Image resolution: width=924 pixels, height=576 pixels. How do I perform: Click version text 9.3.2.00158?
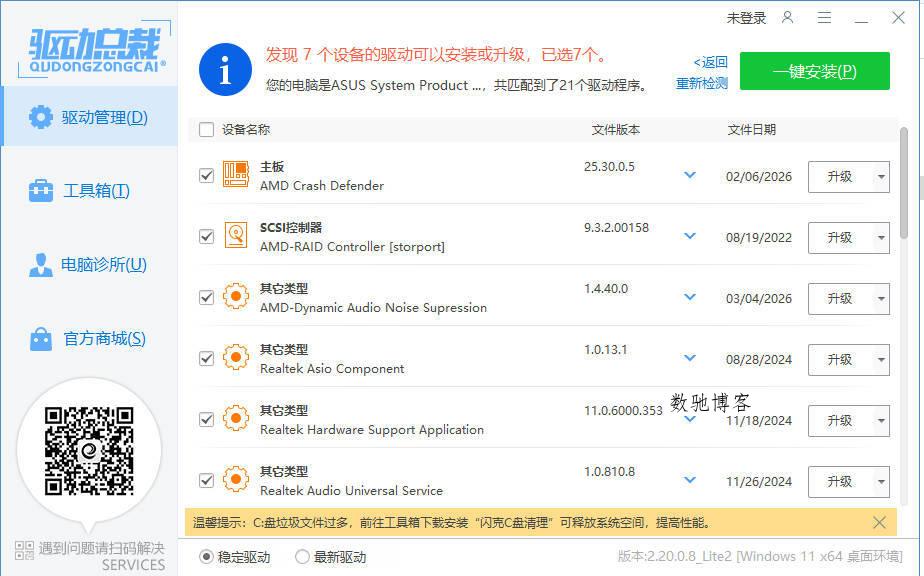click(616, 228)
